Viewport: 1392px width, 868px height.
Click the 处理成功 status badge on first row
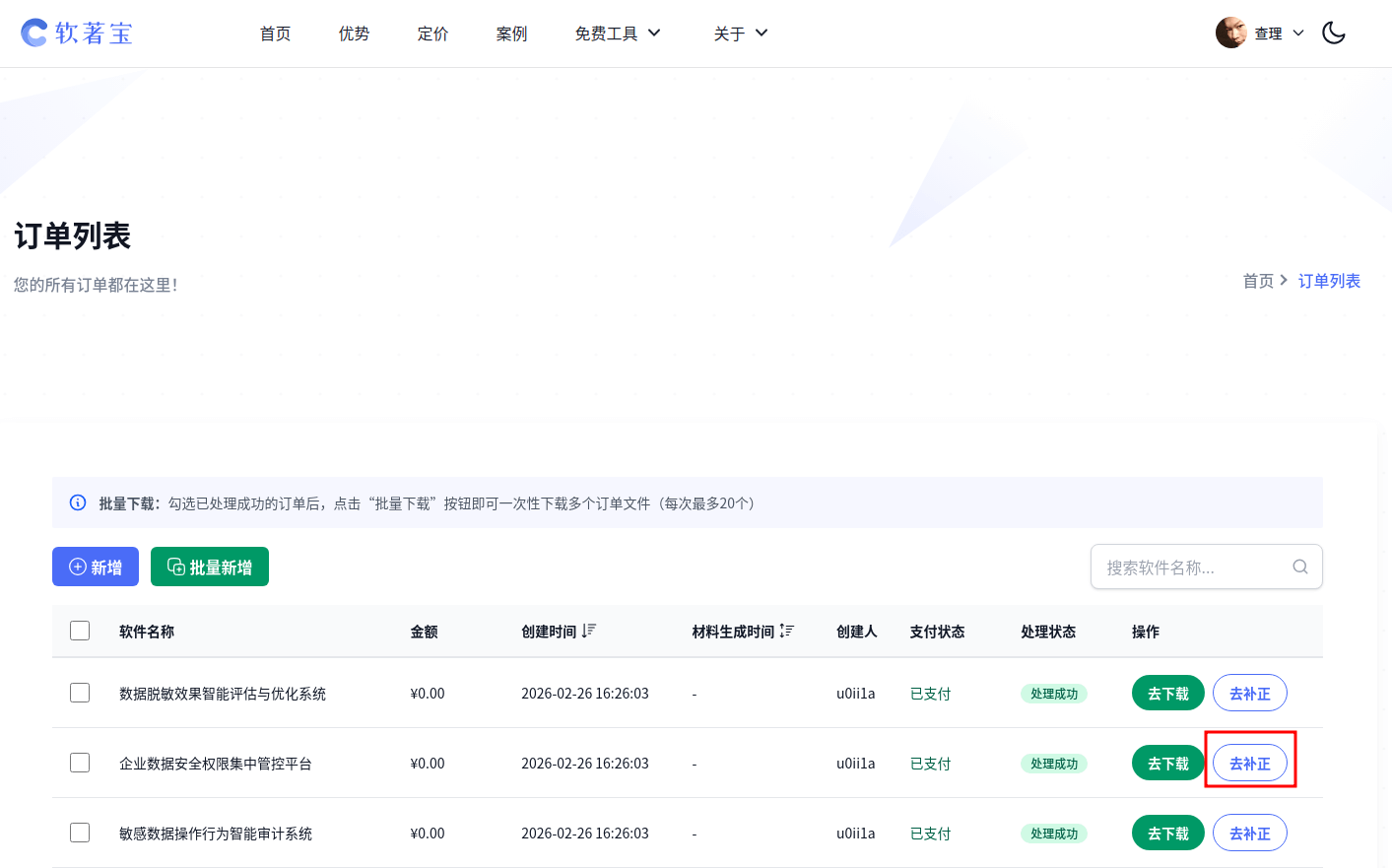[x=1053, y=693]
